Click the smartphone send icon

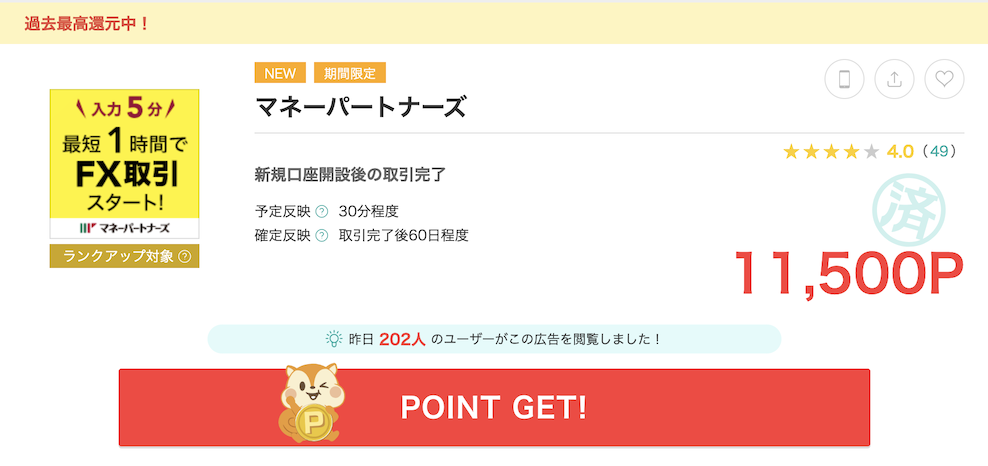click(x=844, y=79)
